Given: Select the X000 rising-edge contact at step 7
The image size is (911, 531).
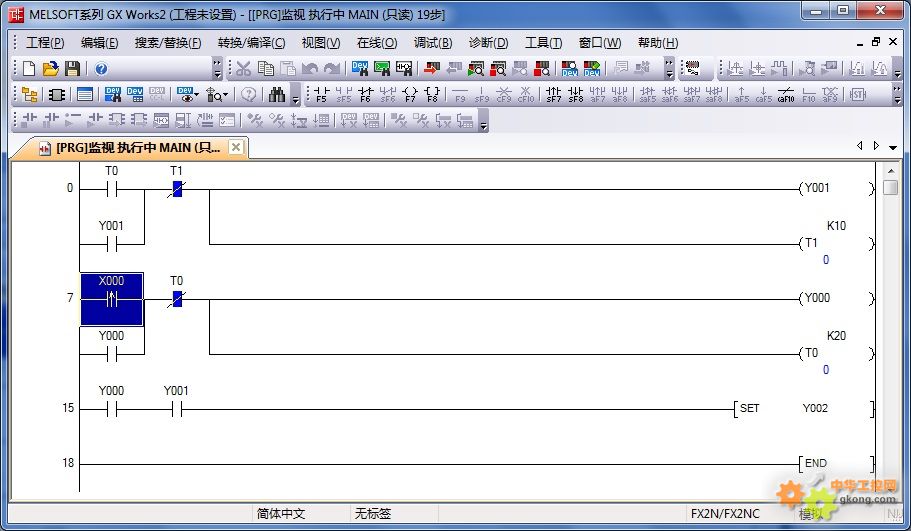Looking at the screenshot, I should (x=112, y=299).
